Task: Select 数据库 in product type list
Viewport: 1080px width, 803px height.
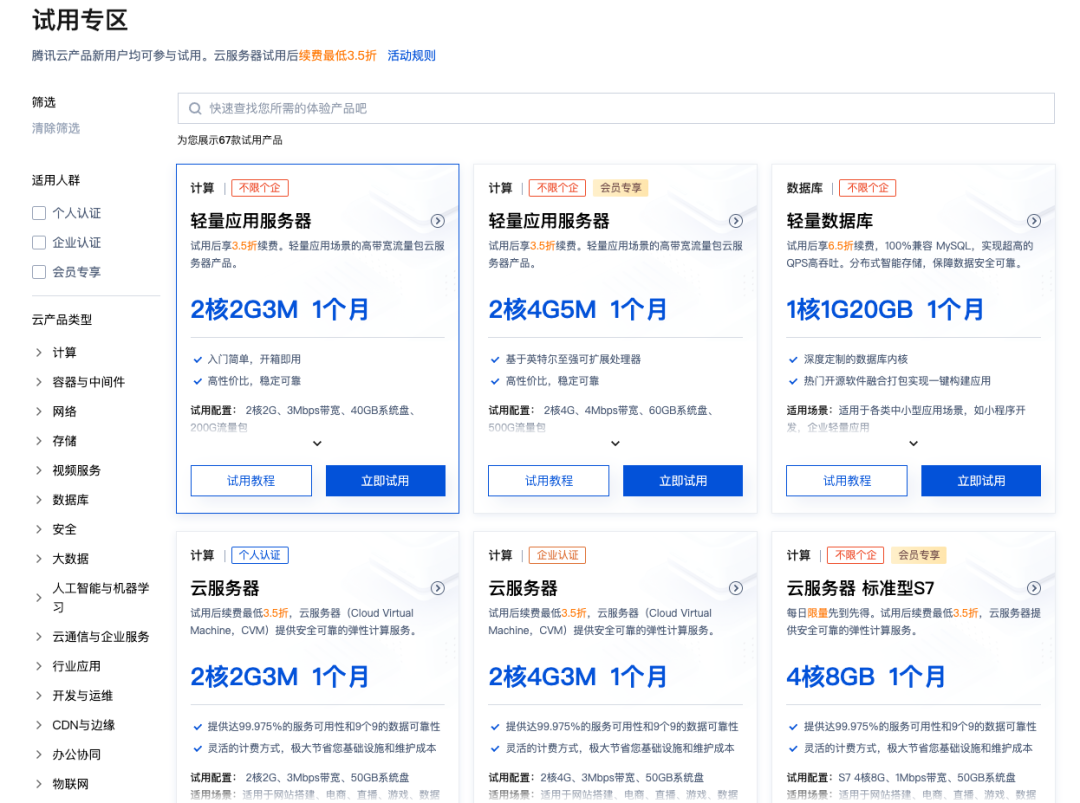Action: (70, 500)
